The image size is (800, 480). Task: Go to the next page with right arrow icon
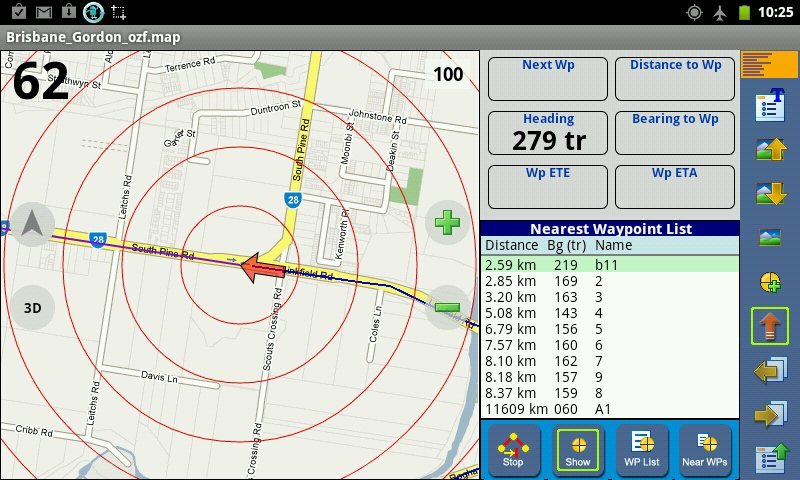(771, 415)
